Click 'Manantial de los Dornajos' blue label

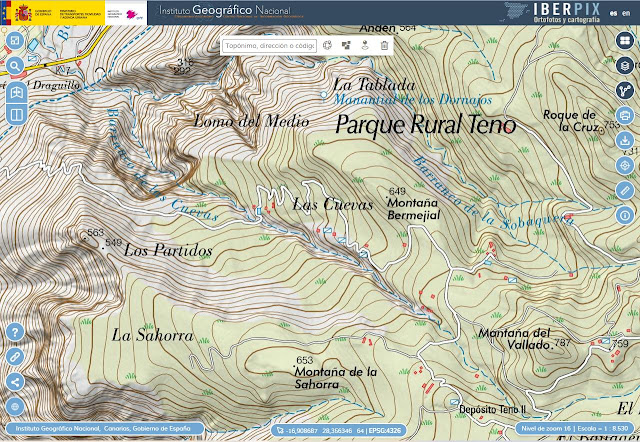[x=413, y=99]
